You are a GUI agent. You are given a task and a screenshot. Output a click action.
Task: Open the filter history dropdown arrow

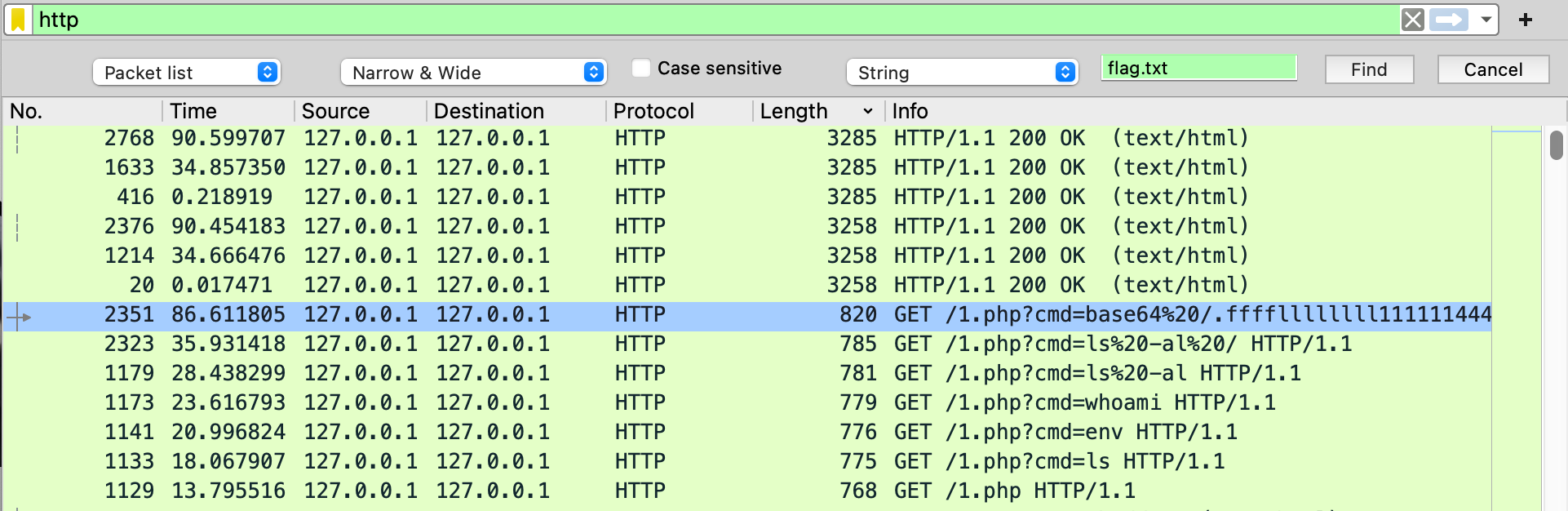1486,20
